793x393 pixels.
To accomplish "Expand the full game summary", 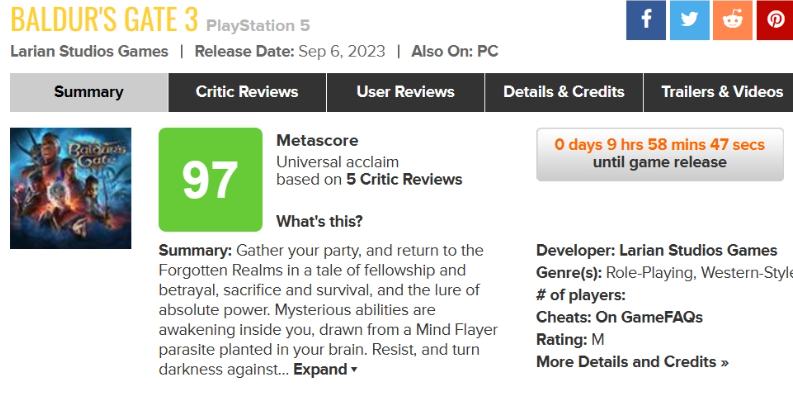I will point(325,369).
